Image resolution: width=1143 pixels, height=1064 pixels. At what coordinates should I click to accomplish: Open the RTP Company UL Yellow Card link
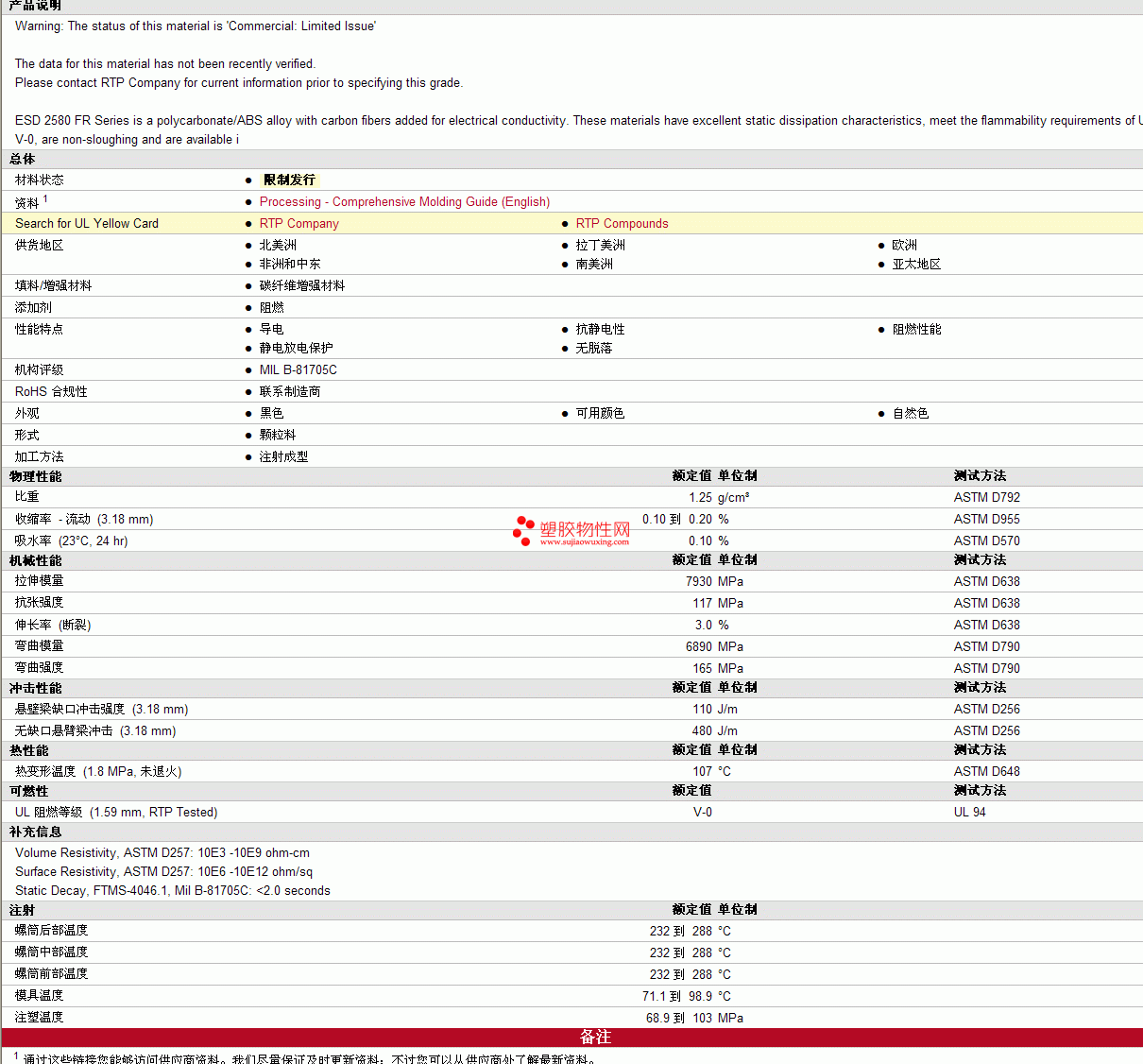point(299,223)
